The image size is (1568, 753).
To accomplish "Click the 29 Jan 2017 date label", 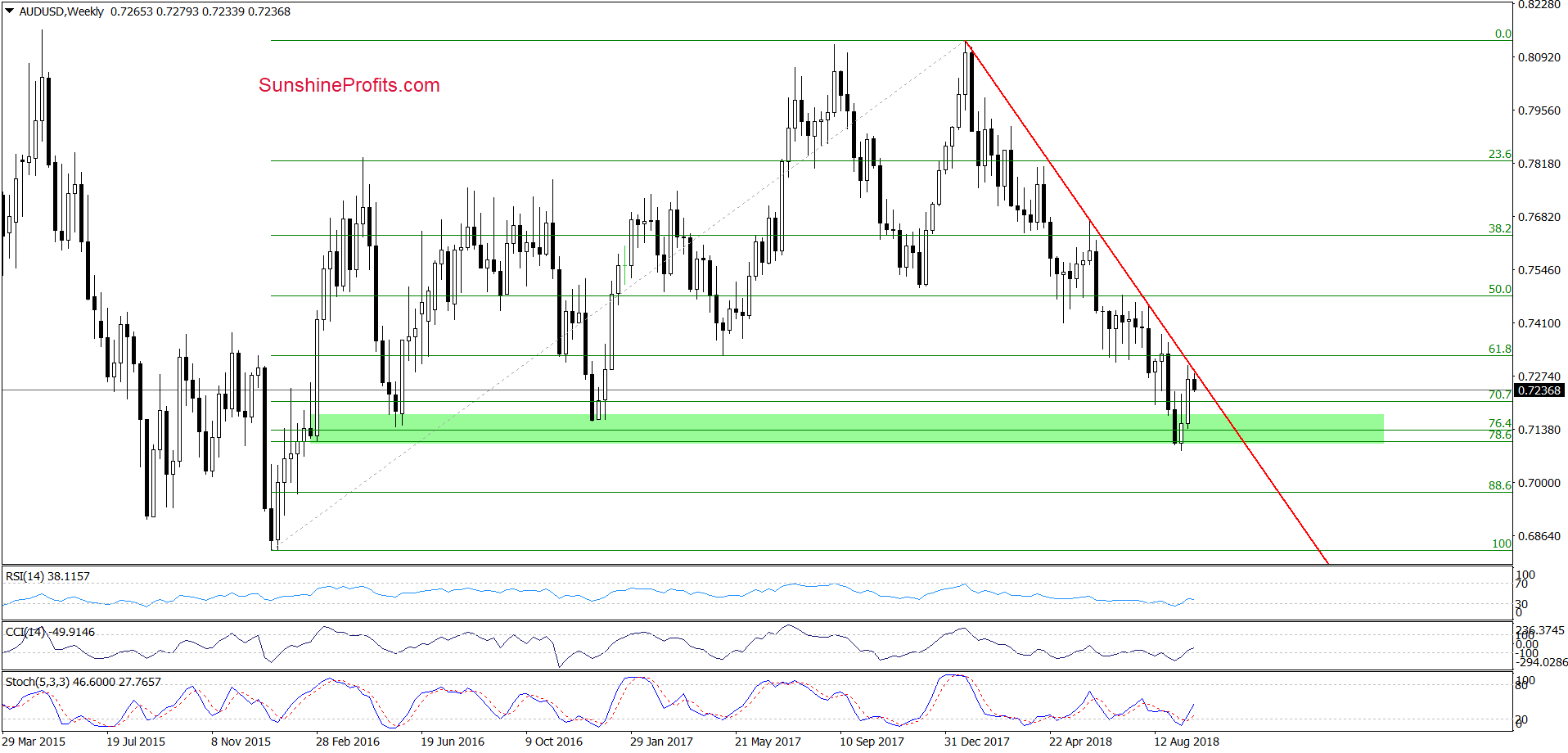I will pos(661,742).
